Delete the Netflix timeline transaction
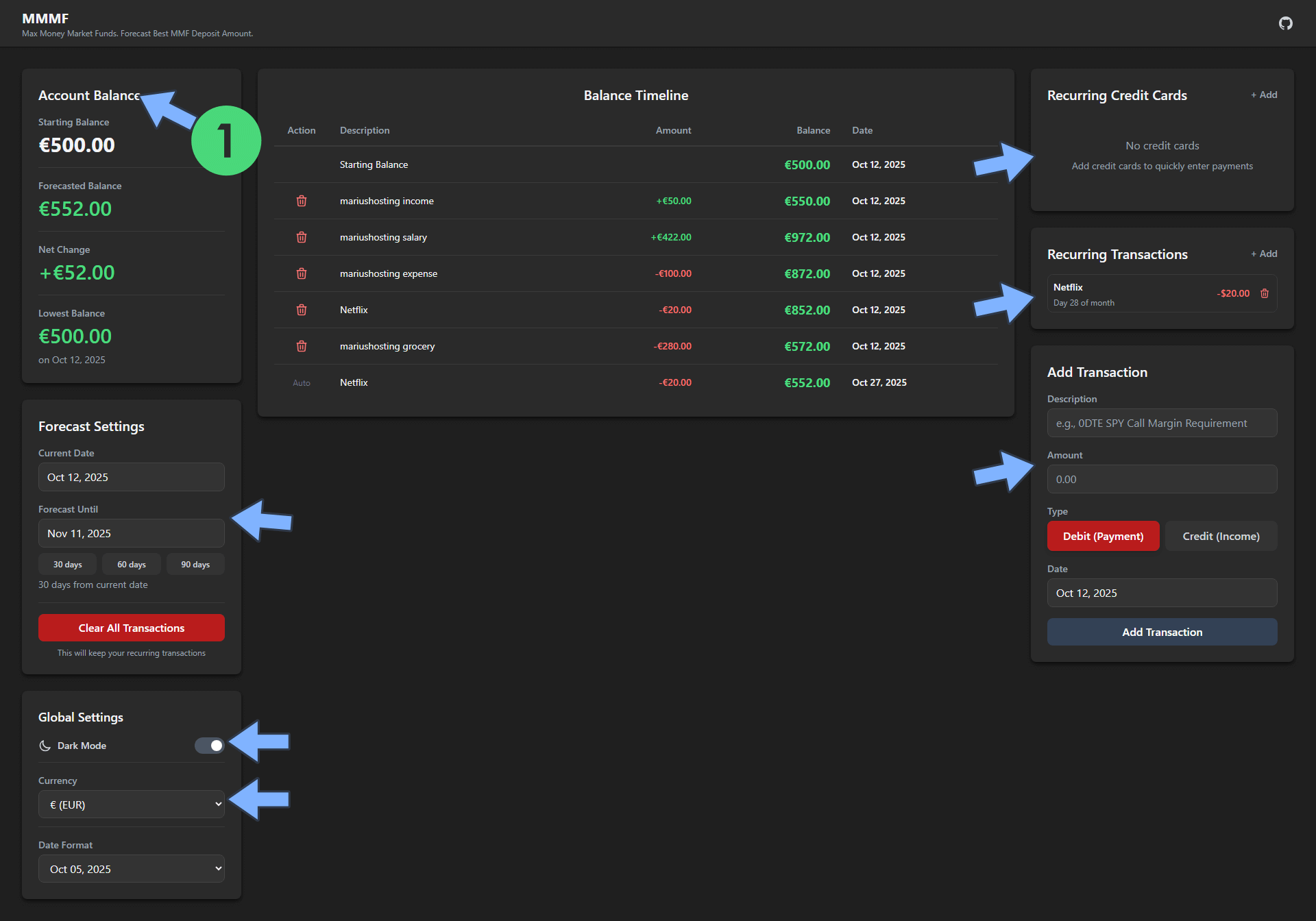 point(301,310)
